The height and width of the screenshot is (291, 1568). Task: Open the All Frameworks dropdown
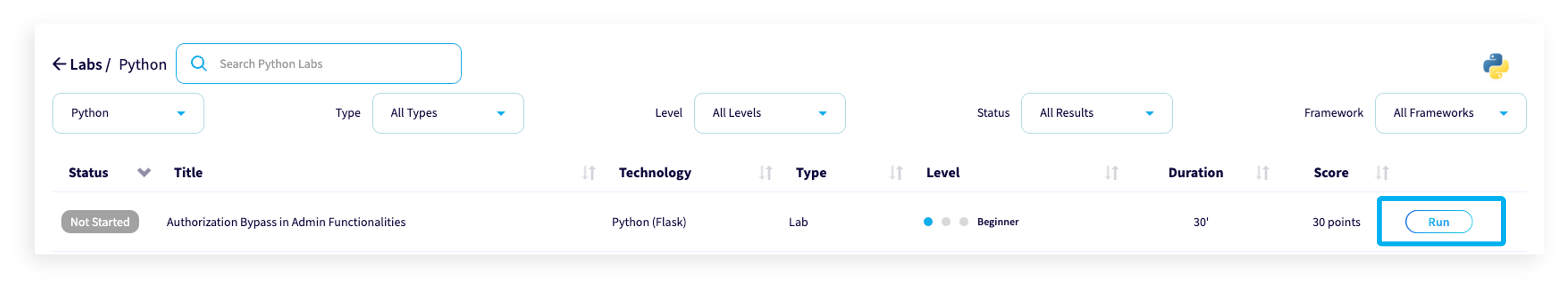(1450, 113)
